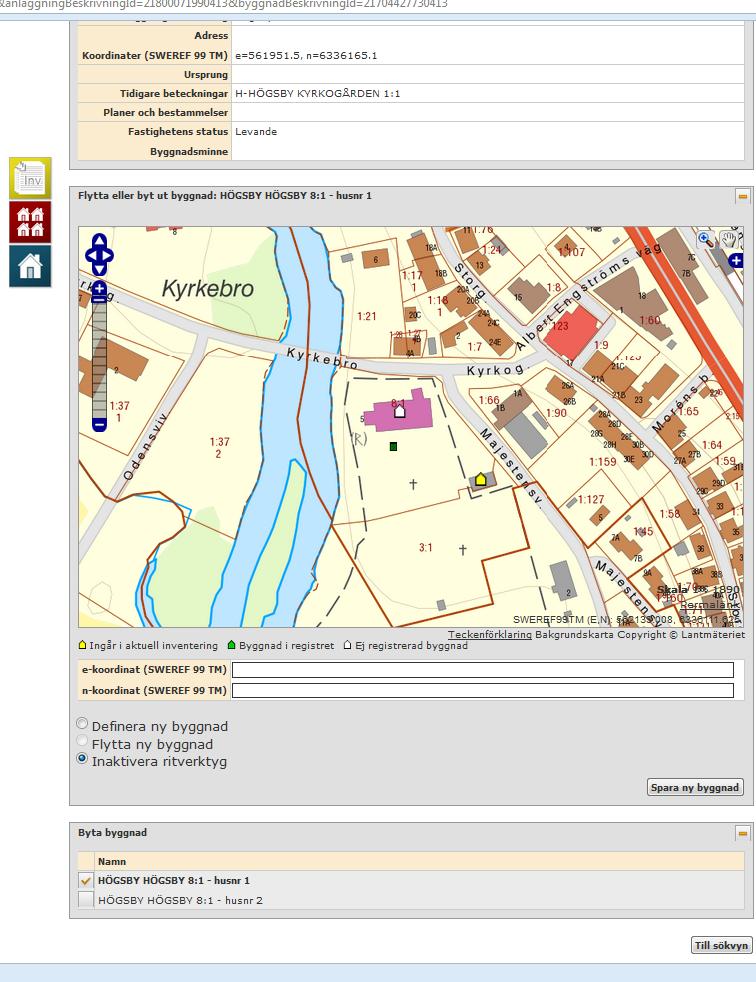The image size is (756, 982).
Task: Click the zoom slider handle near top
Action: (x=99, y=300)
